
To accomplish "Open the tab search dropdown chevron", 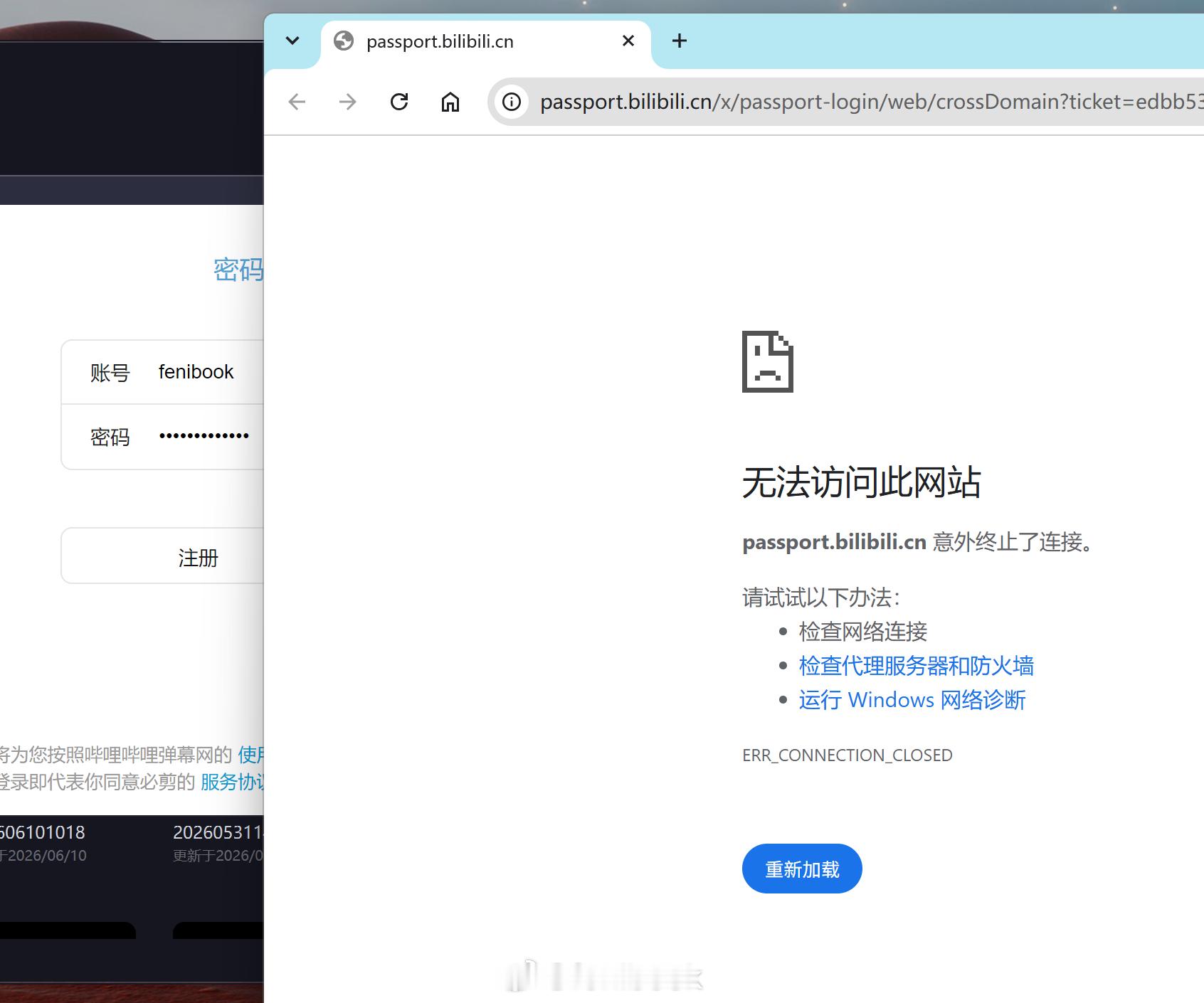I will [x=292, y=41].
